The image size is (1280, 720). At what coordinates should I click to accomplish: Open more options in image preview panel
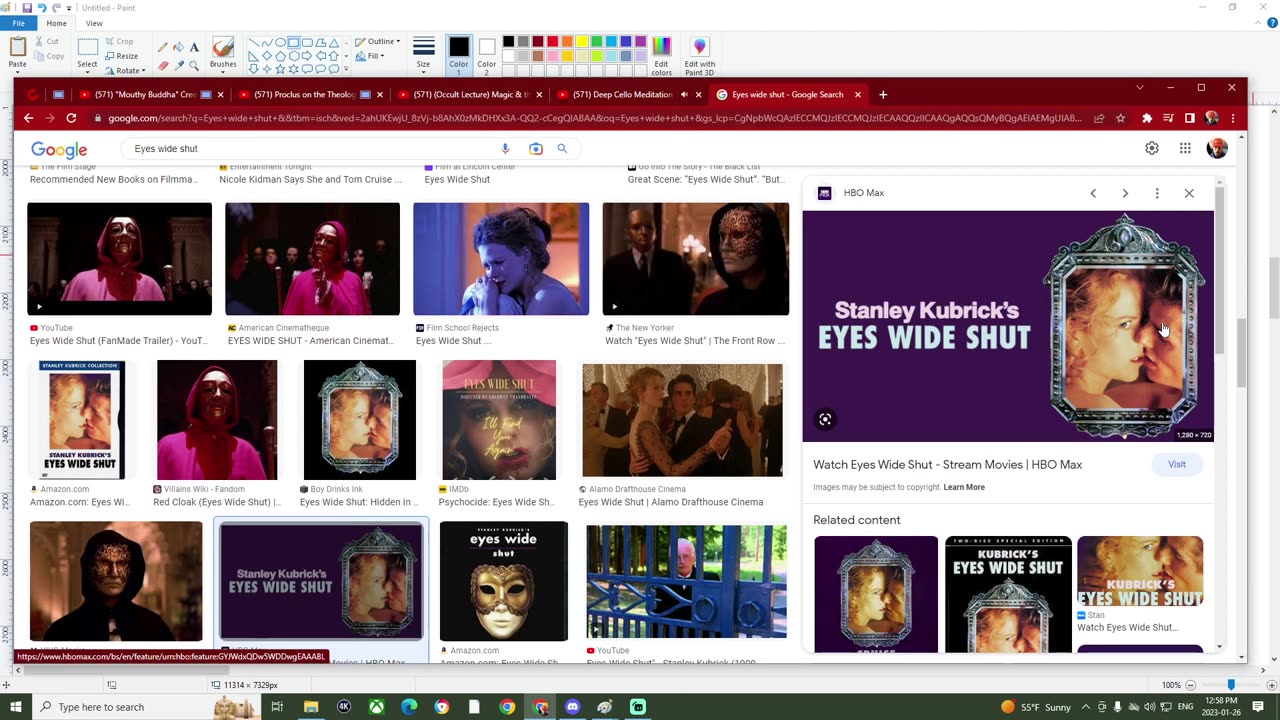[1157, 193]
